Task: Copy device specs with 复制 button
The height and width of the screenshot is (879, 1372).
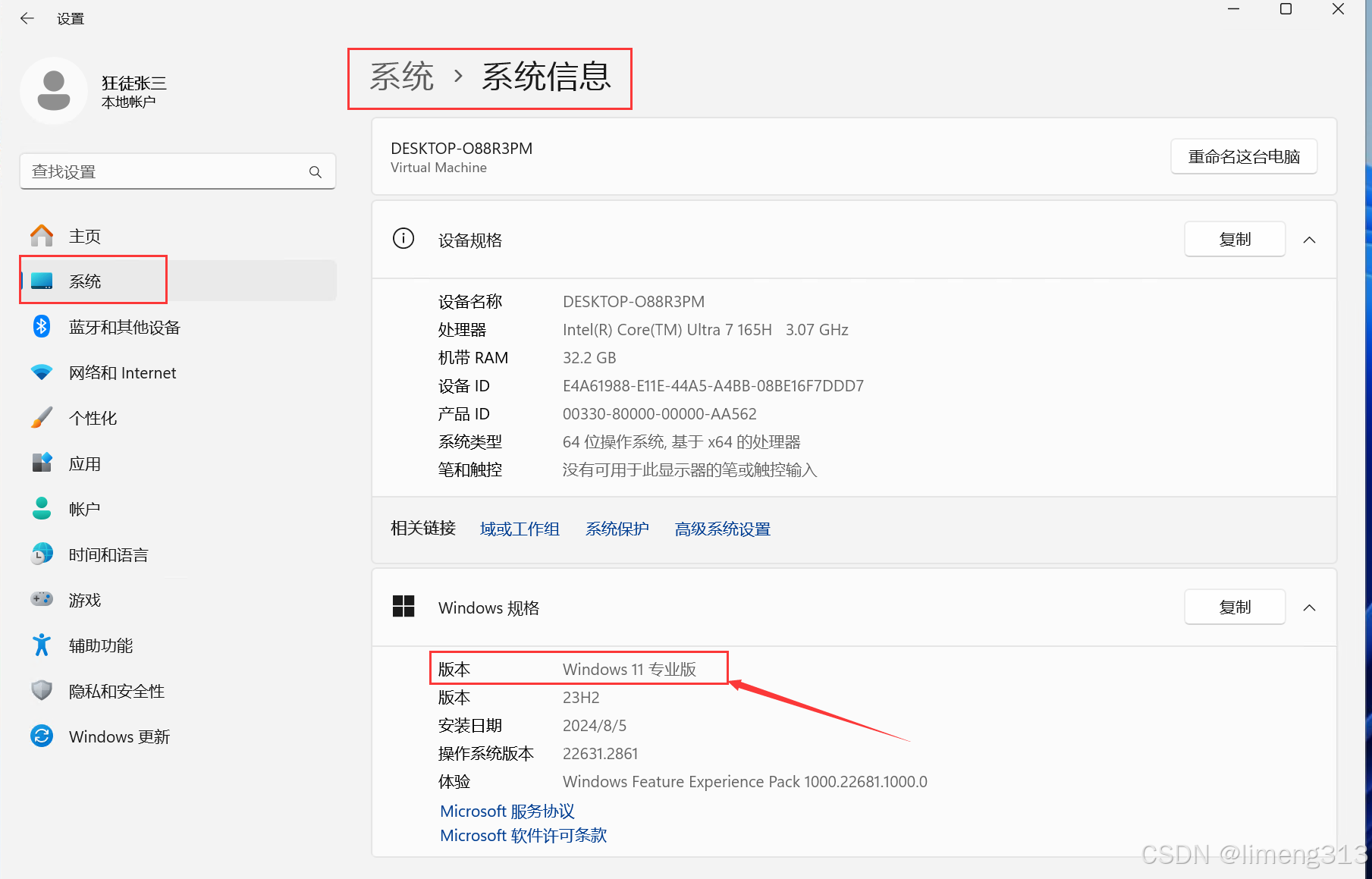Action: tap(1235, 240)
